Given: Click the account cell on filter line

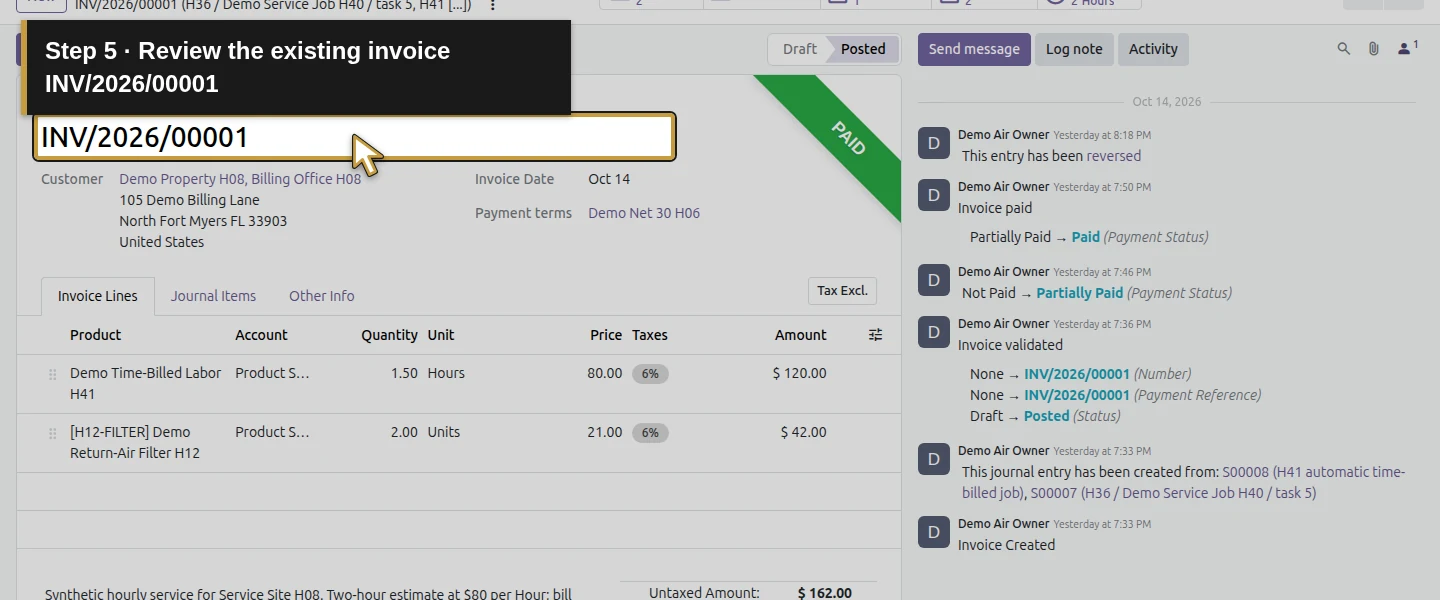Looking at the screenshot, I should pos(272,432).
